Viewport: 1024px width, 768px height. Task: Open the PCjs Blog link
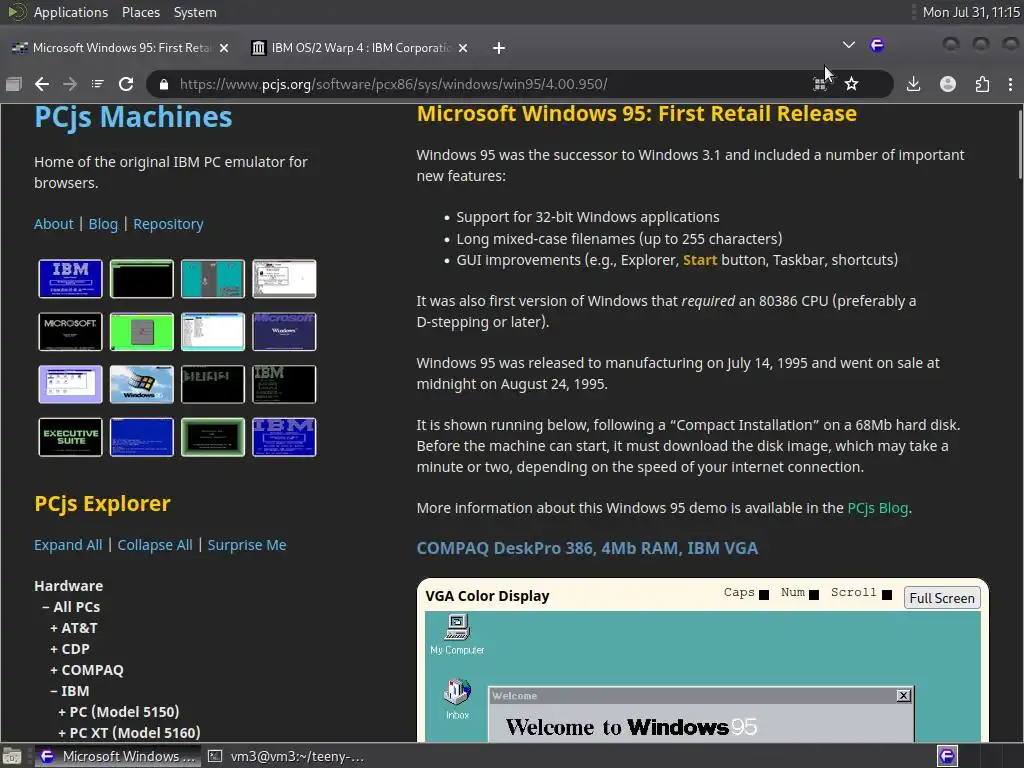coord(878,507)
